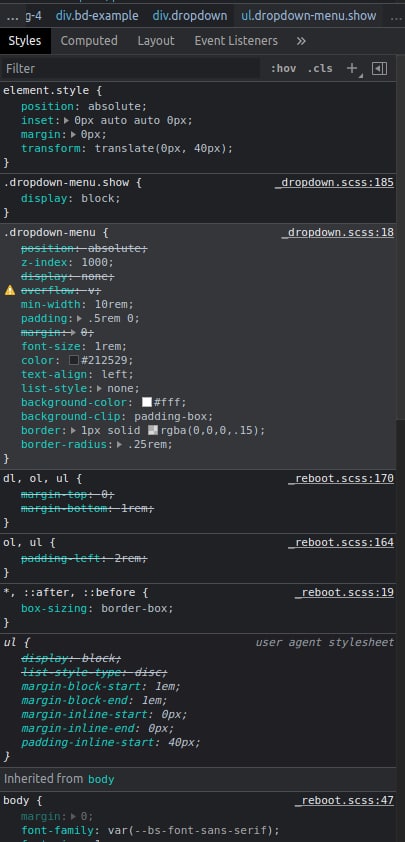The height and width of the screenshot is (842, 405).
Task: Open _reboot.scss:19 source link
Action: click(x=344, y=592)
